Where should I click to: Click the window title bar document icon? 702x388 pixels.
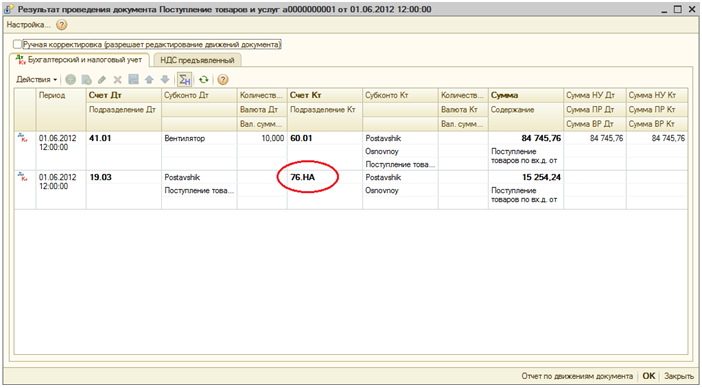point(9,9)
